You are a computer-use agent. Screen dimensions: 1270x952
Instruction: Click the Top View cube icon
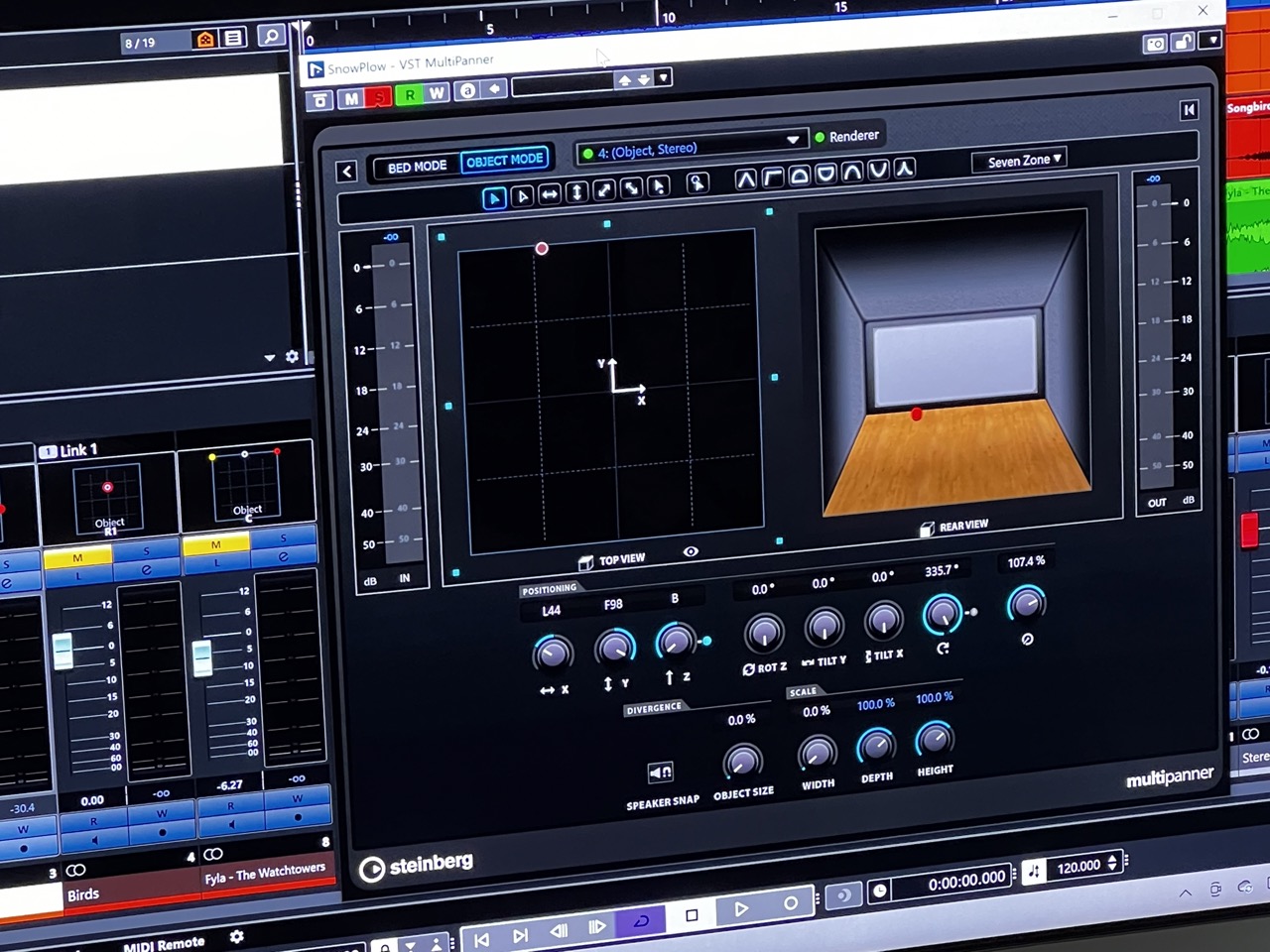point(585,563)
